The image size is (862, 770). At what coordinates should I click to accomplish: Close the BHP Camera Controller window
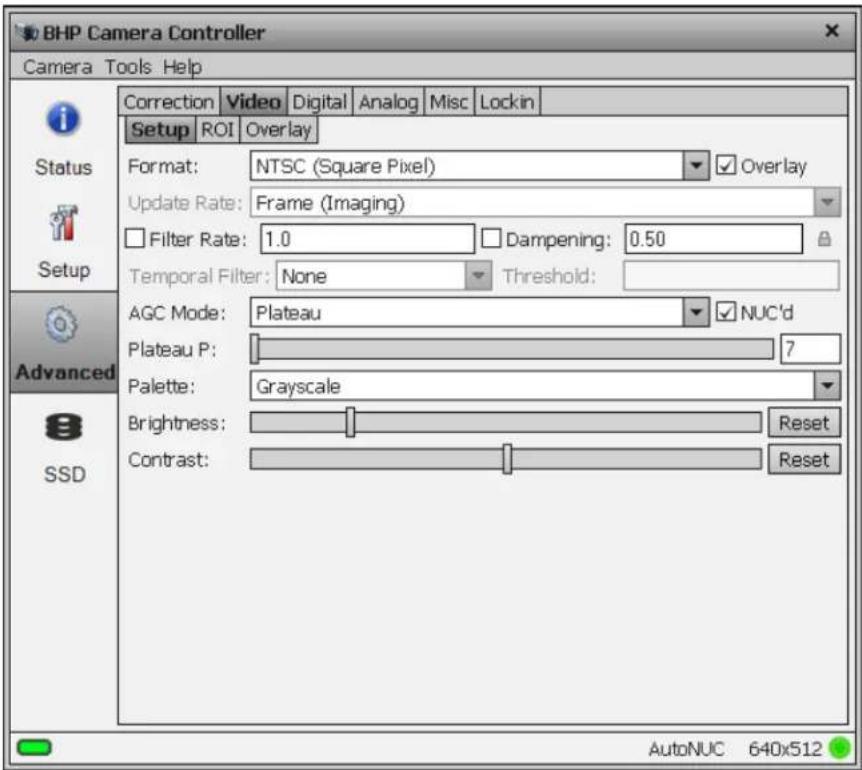coord(832,31)
